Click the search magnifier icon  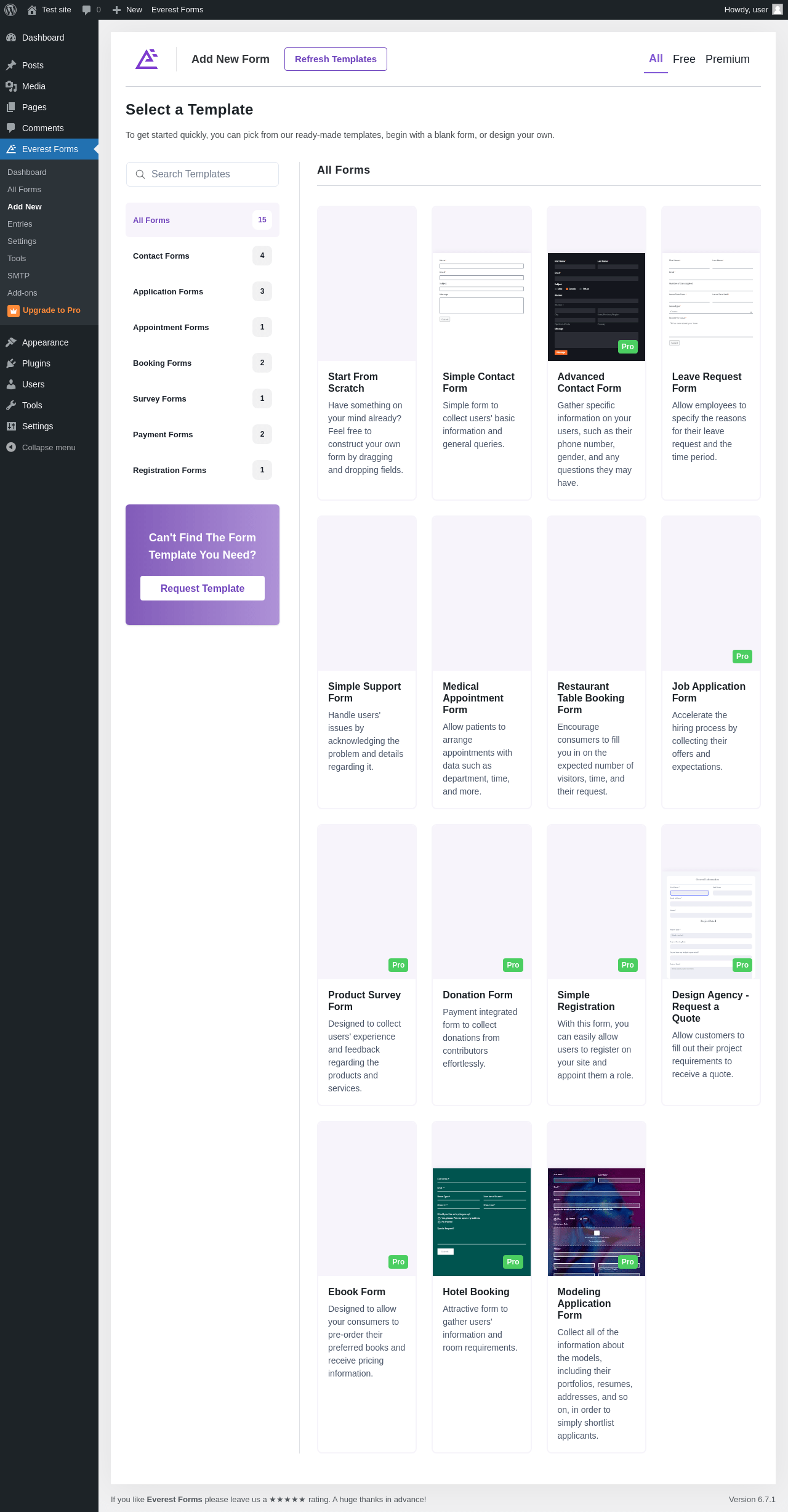(x=140, y=174)
